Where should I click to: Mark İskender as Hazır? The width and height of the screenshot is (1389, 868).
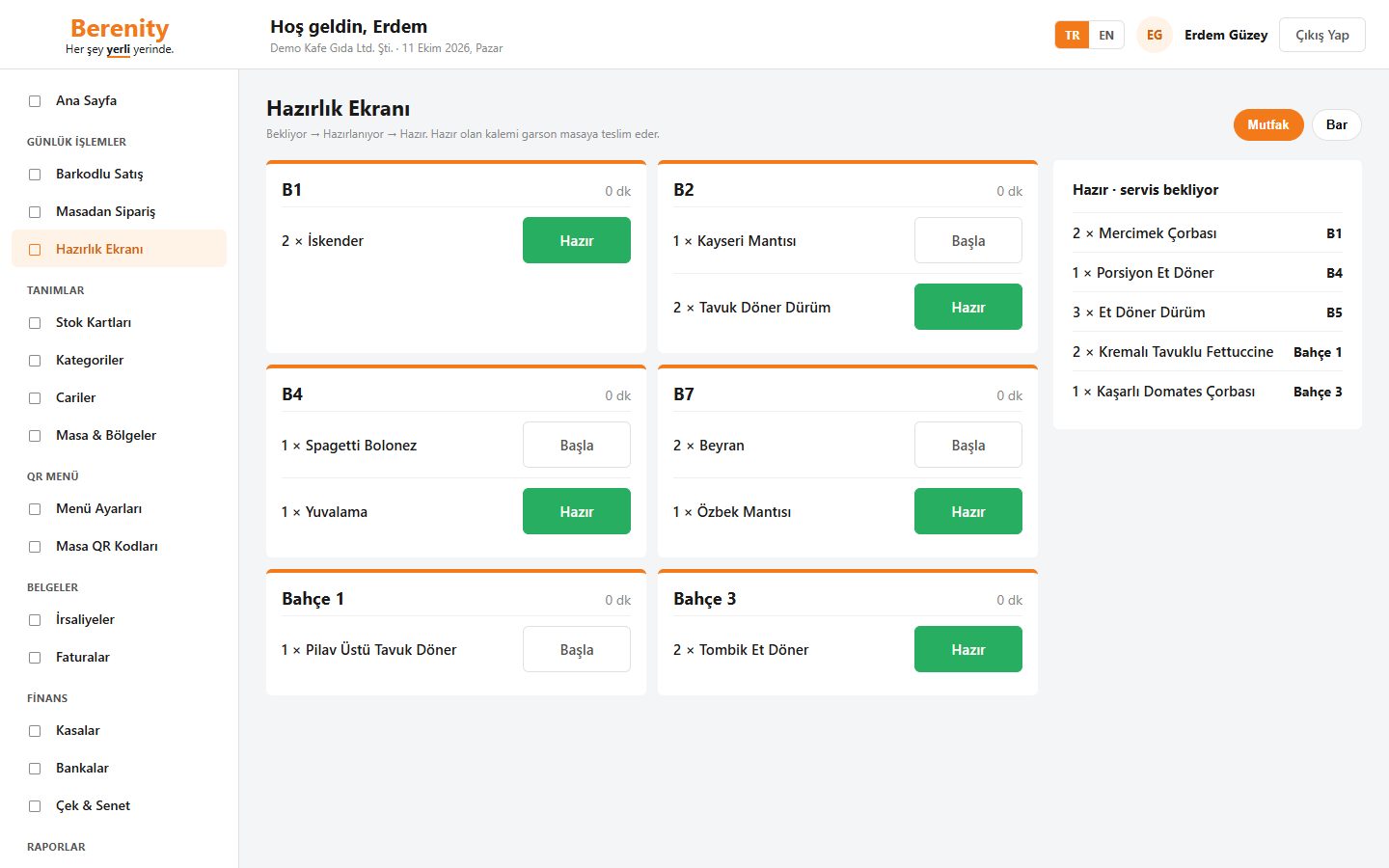point(577,240)
